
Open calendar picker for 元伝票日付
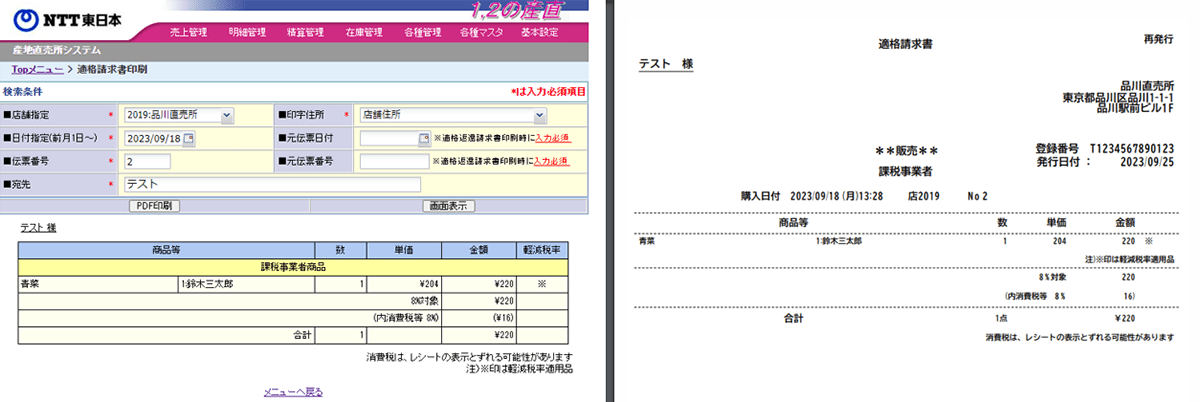pos(424,138)
